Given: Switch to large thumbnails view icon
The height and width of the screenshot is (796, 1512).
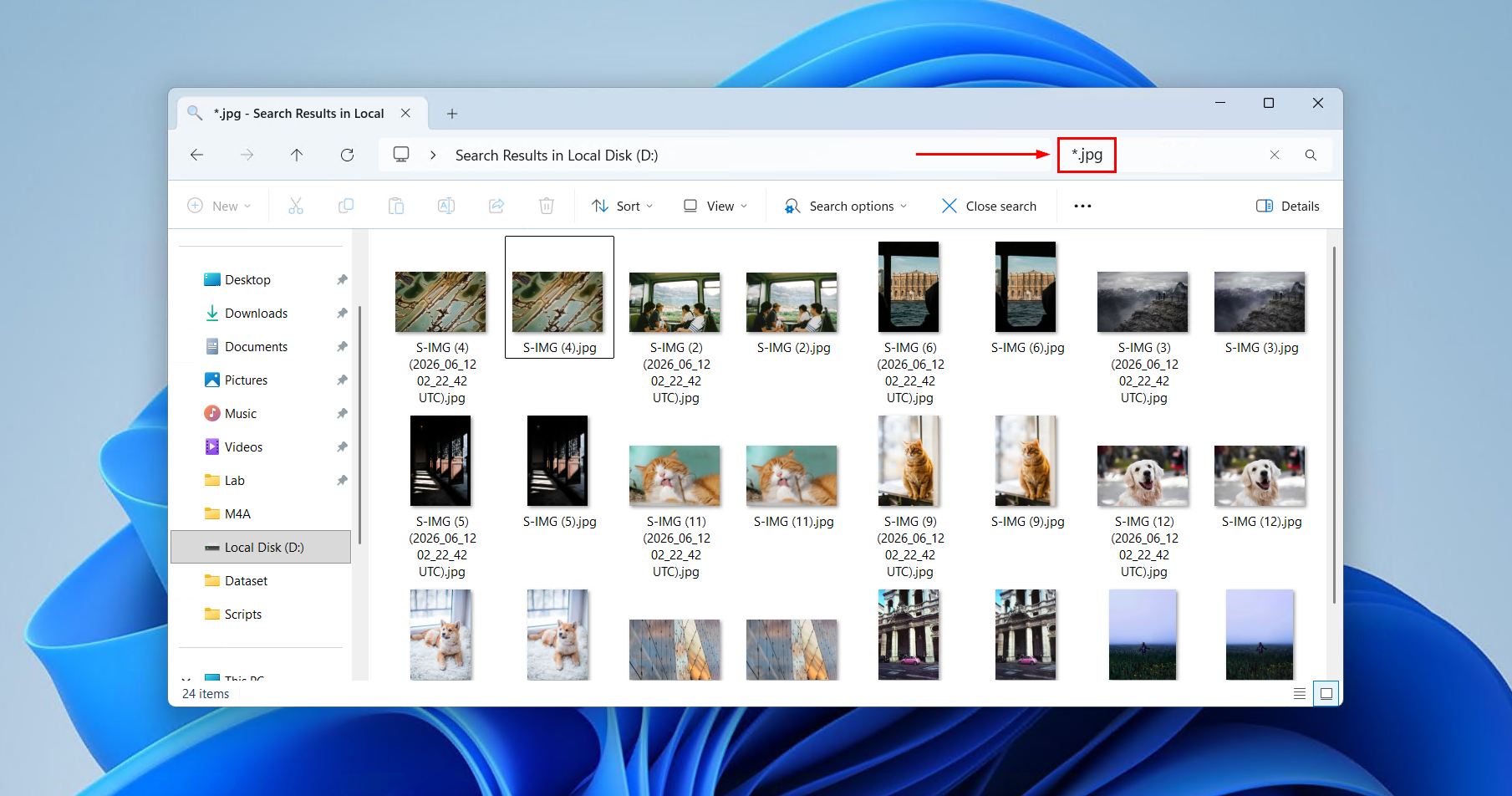Looking at the screenshot, I should point(1326,693).
